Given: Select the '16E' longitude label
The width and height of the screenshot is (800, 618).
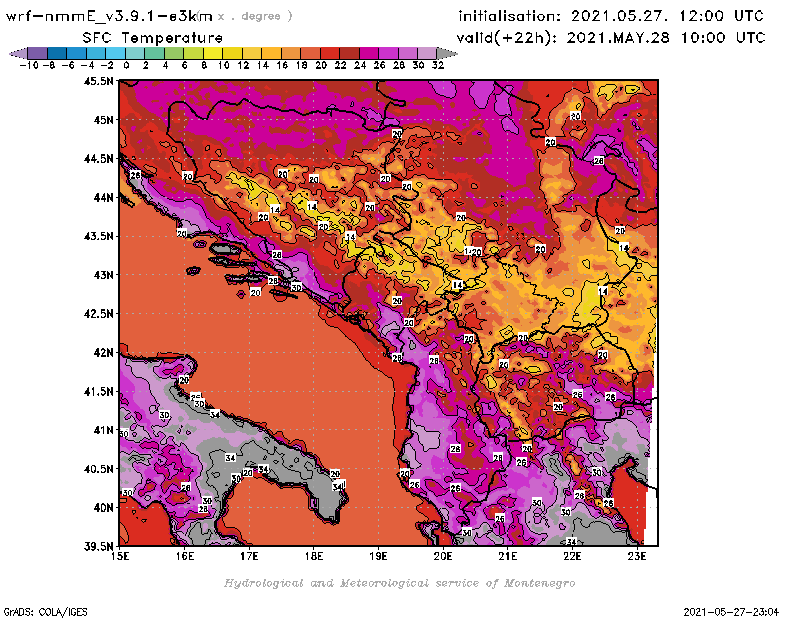Looking at the screenshot, I should tap(185, 556).
